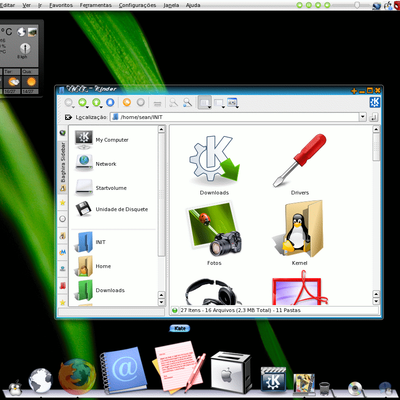
Task: Go up one directory with green Up arrow
Action: point(96,103)
